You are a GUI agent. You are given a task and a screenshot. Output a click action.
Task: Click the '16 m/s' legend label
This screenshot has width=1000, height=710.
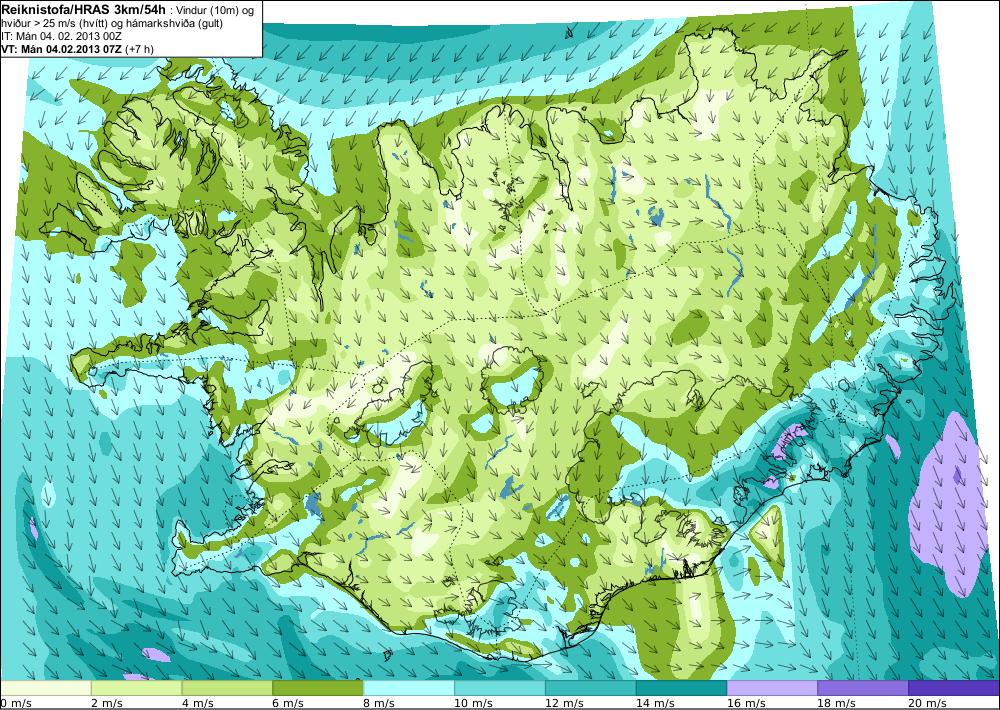[x=746, y=703]
